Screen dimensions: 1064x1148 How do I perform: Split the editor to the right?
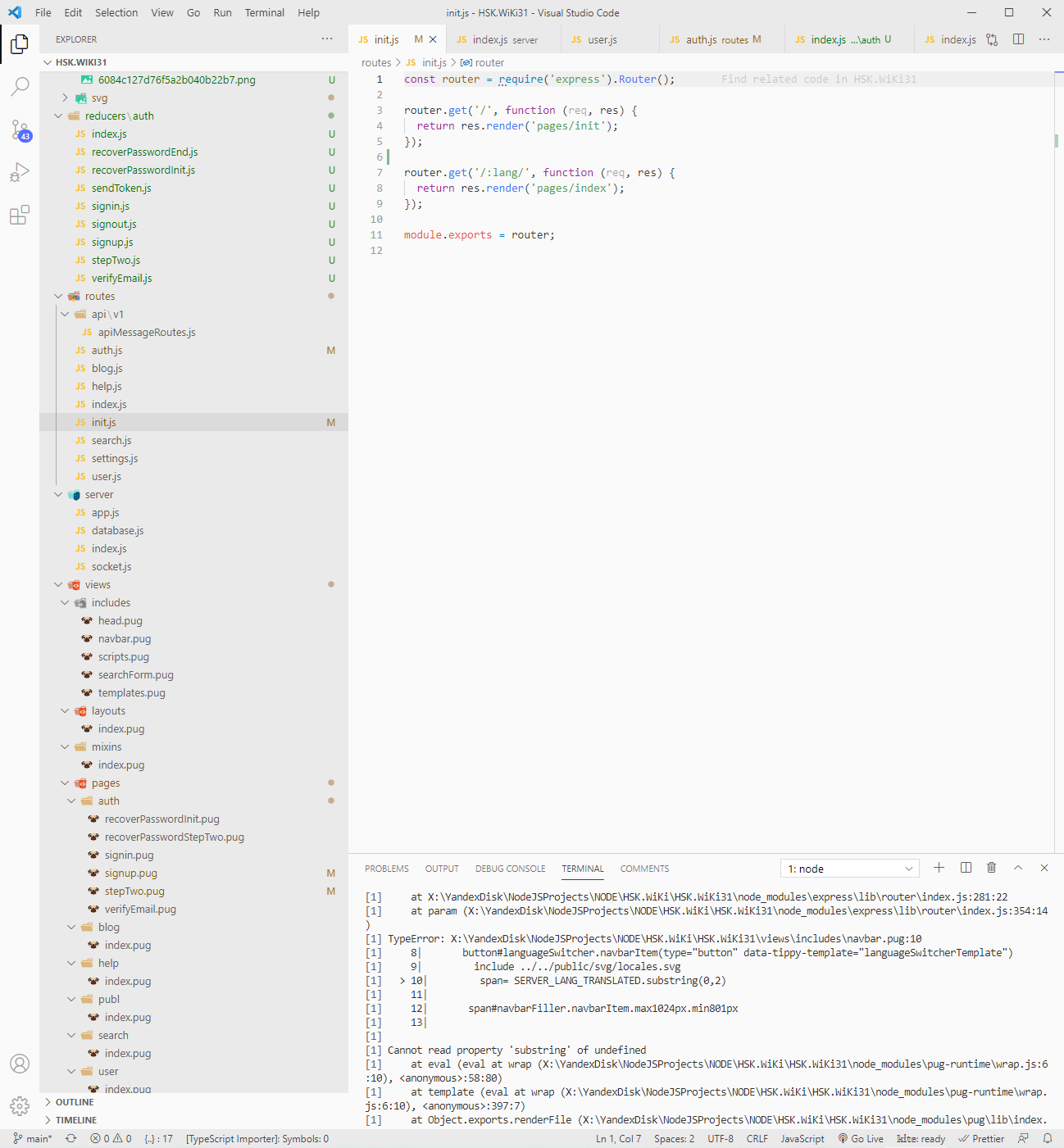(x=1018, y=39)
